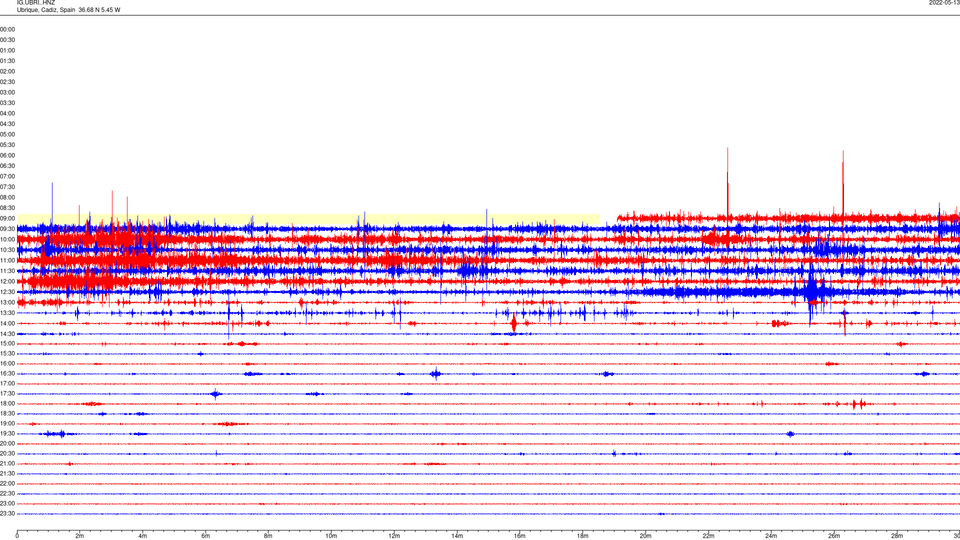Select the 14:00 row time label
Image resolution: width=960 pixels, height=540 pixels.
click(7, 323)
